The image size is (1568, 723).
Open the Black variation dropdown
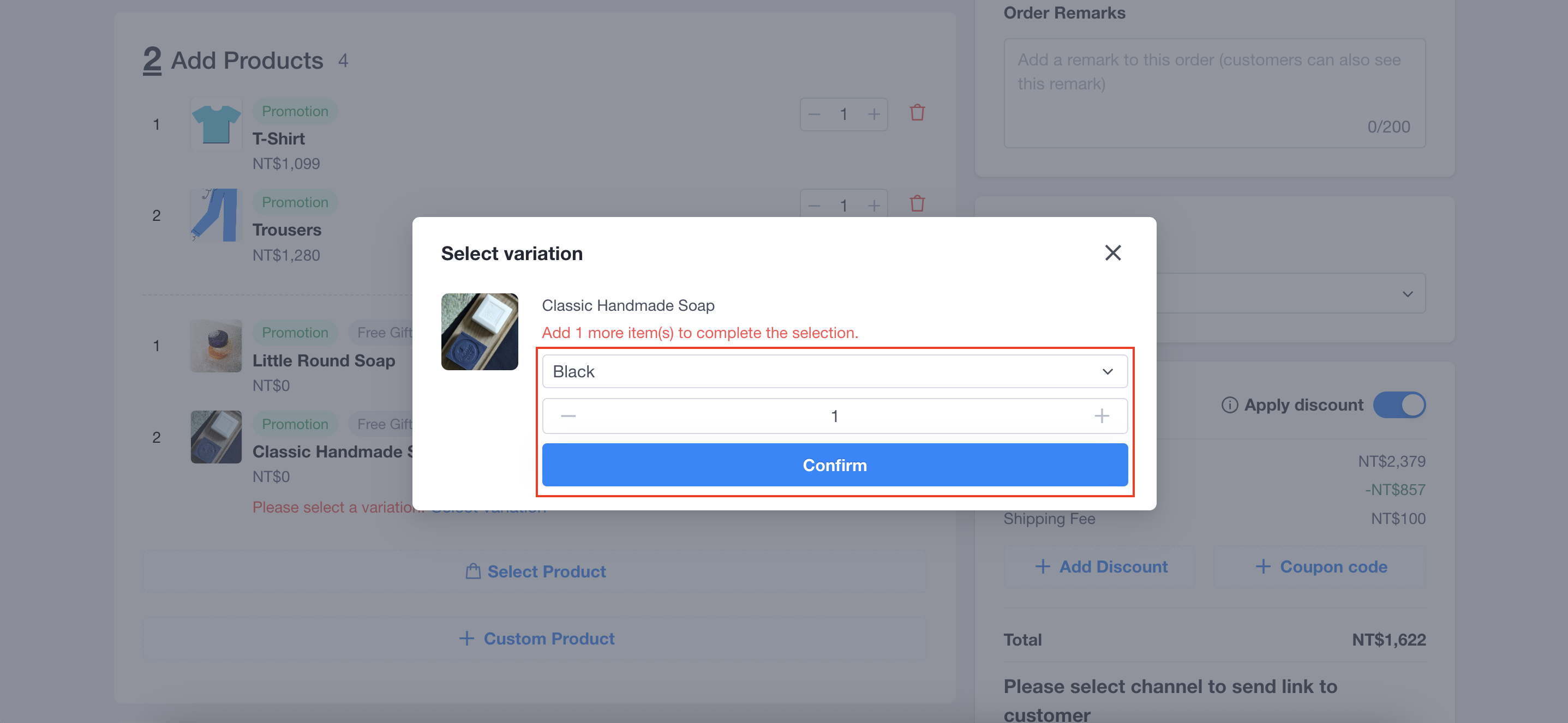pos(835,371)
